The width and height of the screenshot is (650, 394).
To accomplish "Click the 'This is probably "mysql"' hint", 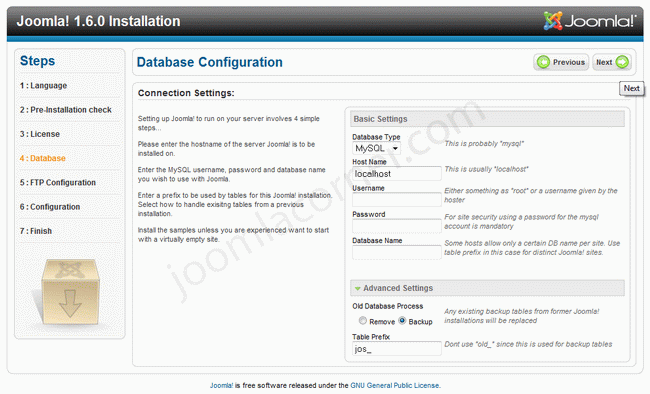I will click(x=484, y=143).
